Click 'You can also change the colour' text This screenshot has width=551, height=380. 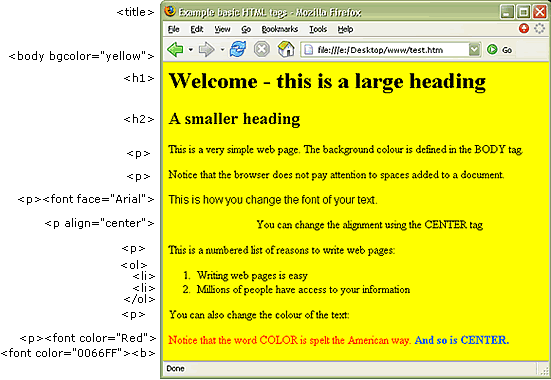[259, 315]
